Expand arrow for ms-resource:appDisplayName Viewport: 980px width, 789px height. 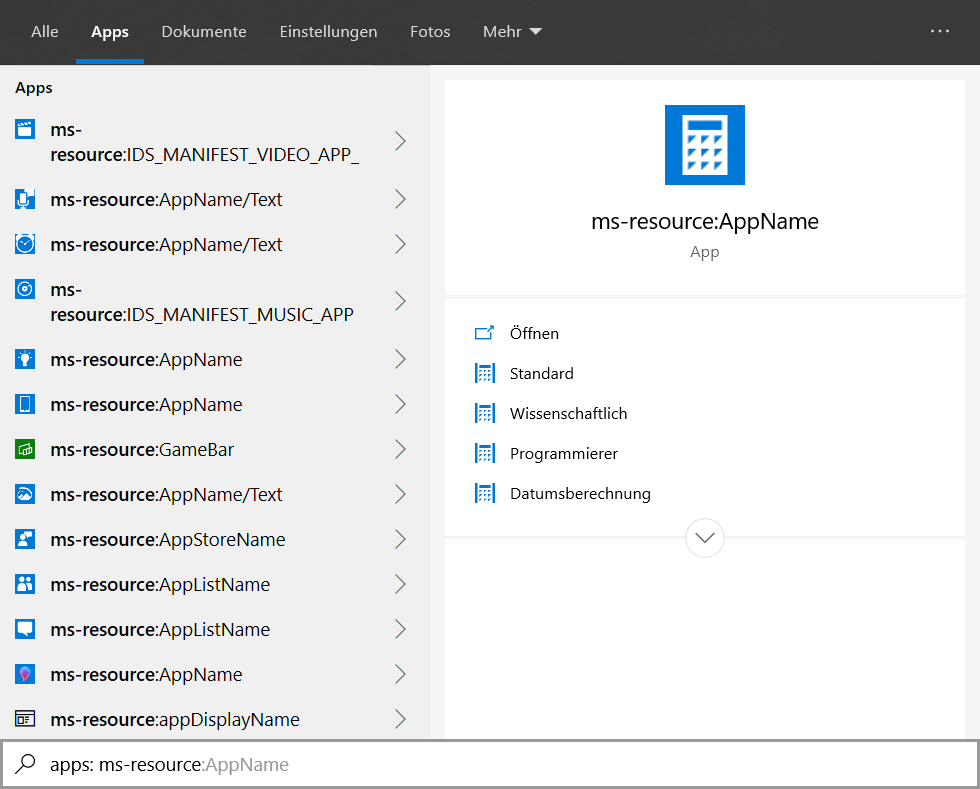tap(401, 719)
